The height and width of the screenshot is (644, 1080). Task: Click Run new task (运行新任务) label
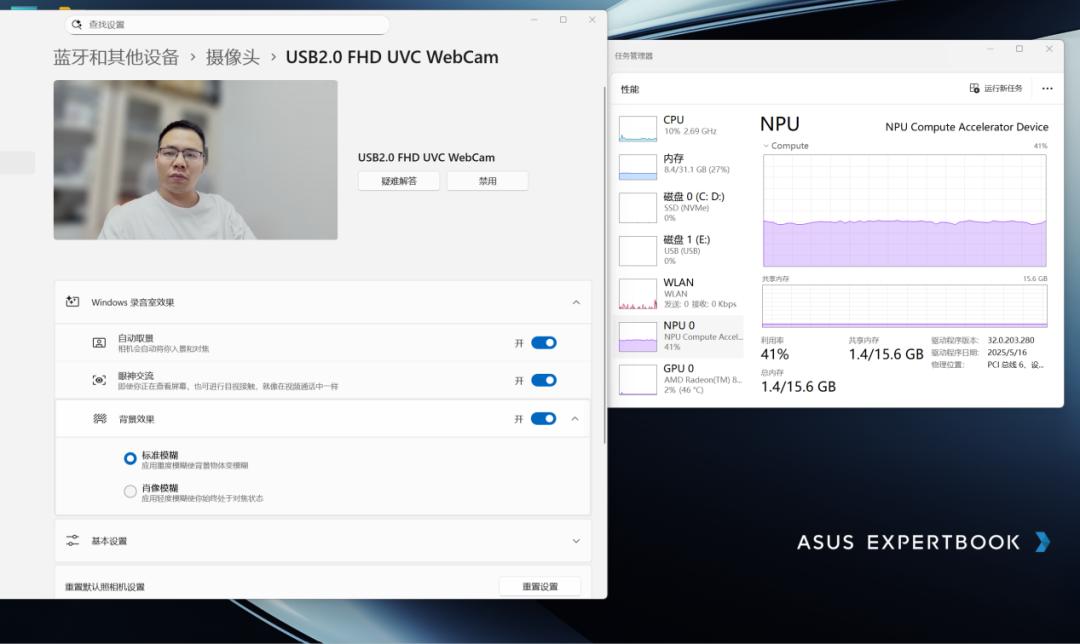(1003, 88)
